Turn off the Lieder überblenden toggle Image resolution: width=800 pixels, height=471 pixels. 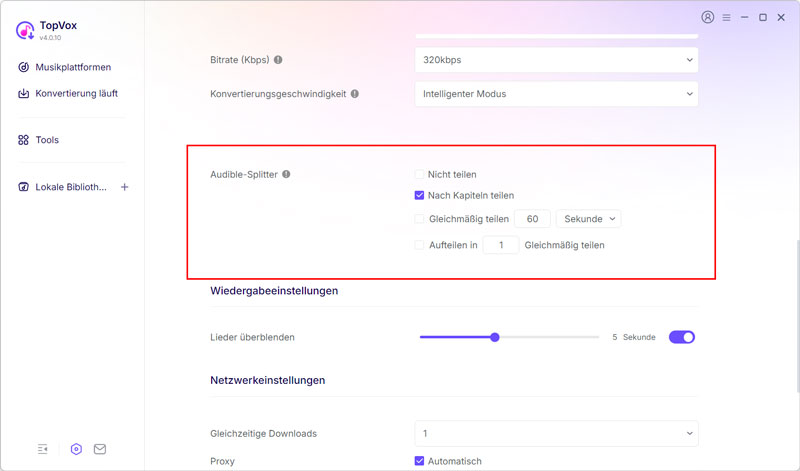pyautogui.click(x=682, y=337)
